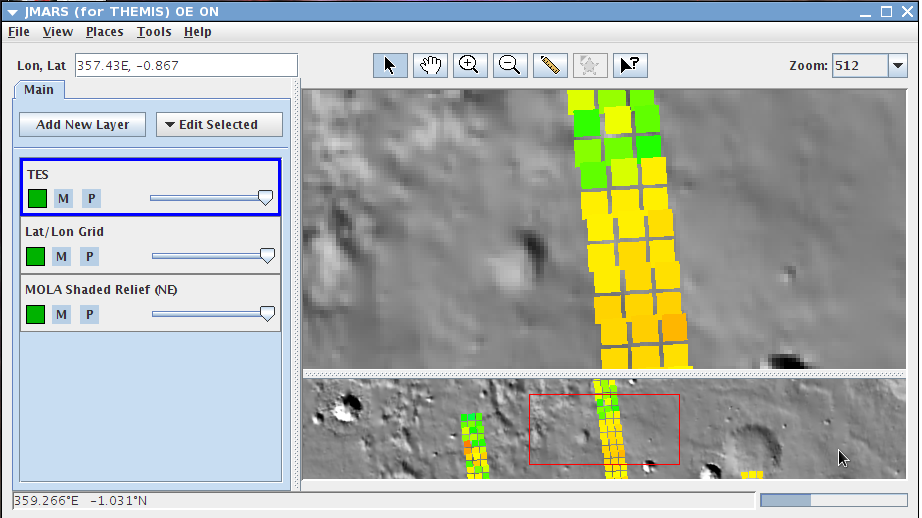Toggle TES layer main view M button
Screen dimensions: 922x518
63,198
